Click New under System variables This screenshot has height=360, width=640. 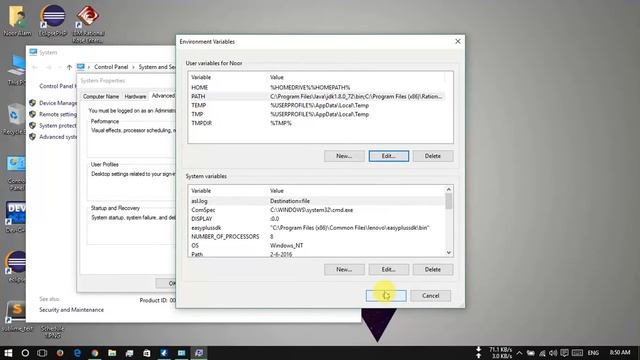[344, 269]
